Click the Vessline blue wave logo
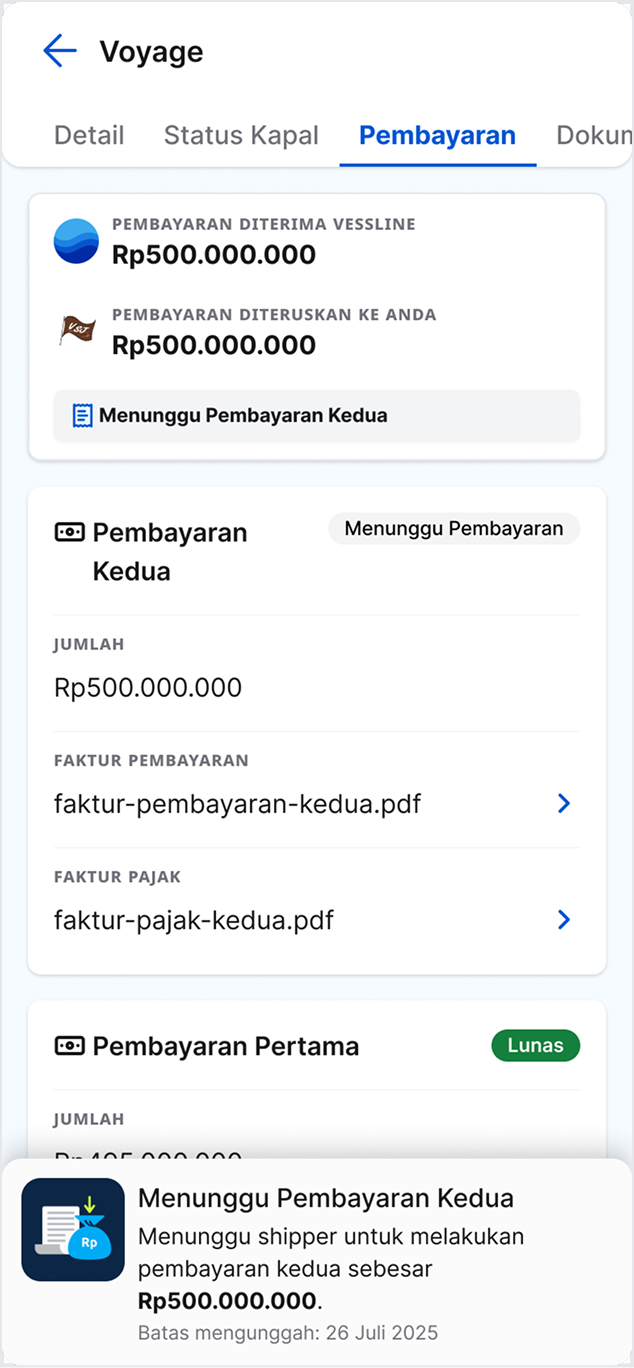The height and width of the screenshot is (1368, 634). click(x=76, y=241)
